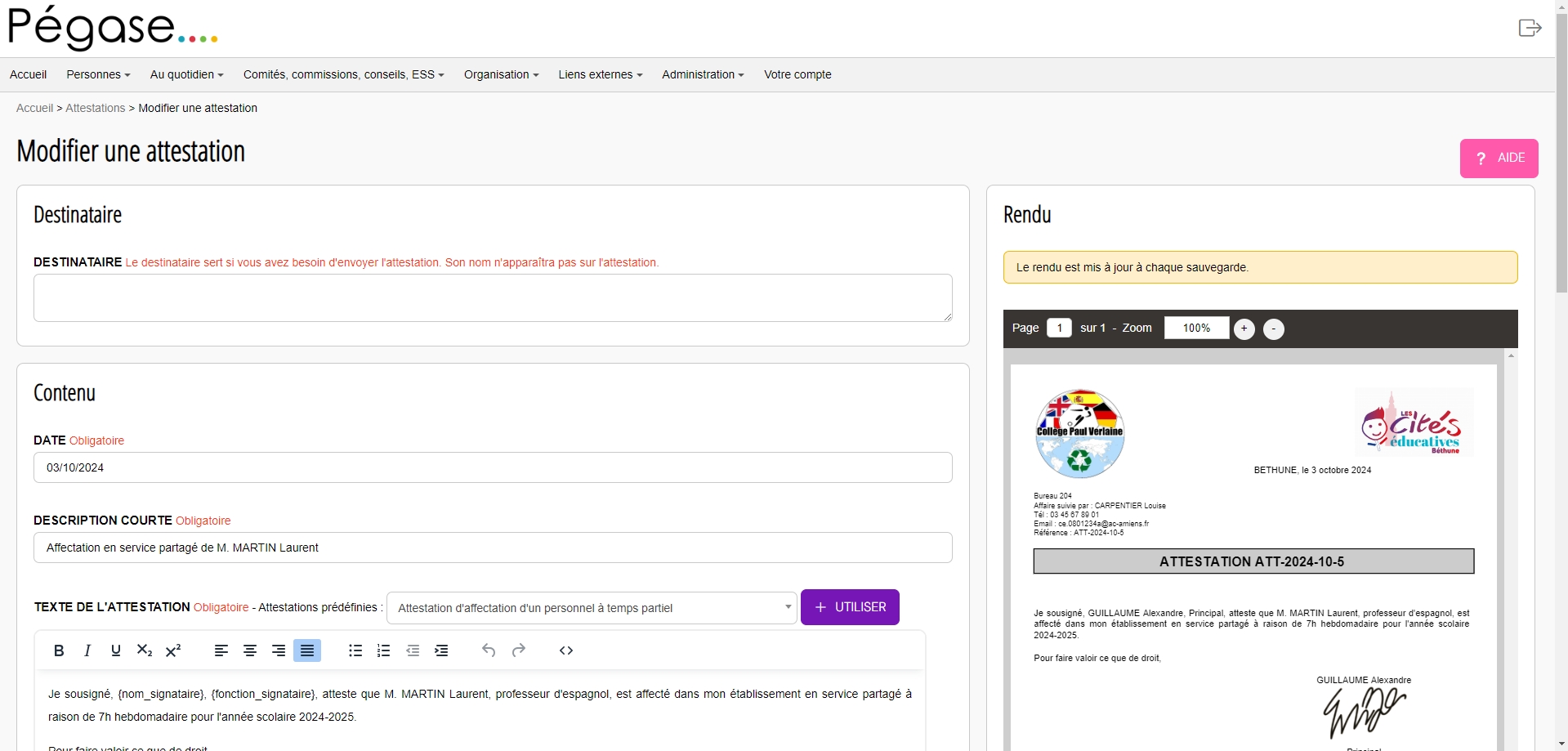Toggle justified text alignment
The height and width of the screenshot is (751, 1568).
pyautogui.click(x=307, y=650)
